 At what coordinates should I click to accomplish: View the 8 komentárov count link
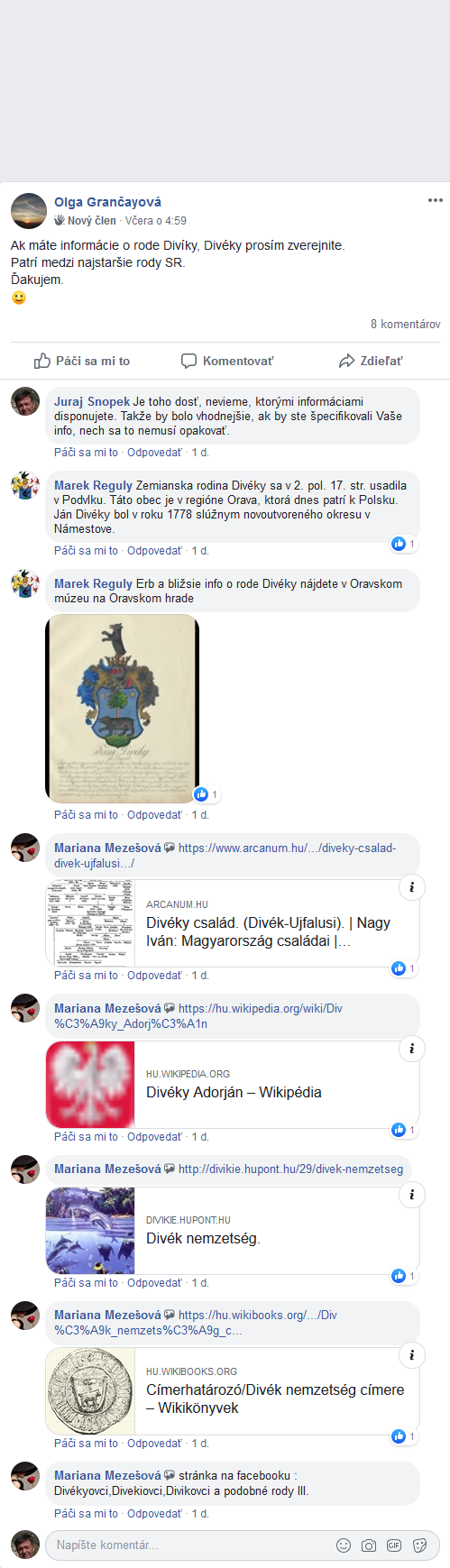(405, 324)
